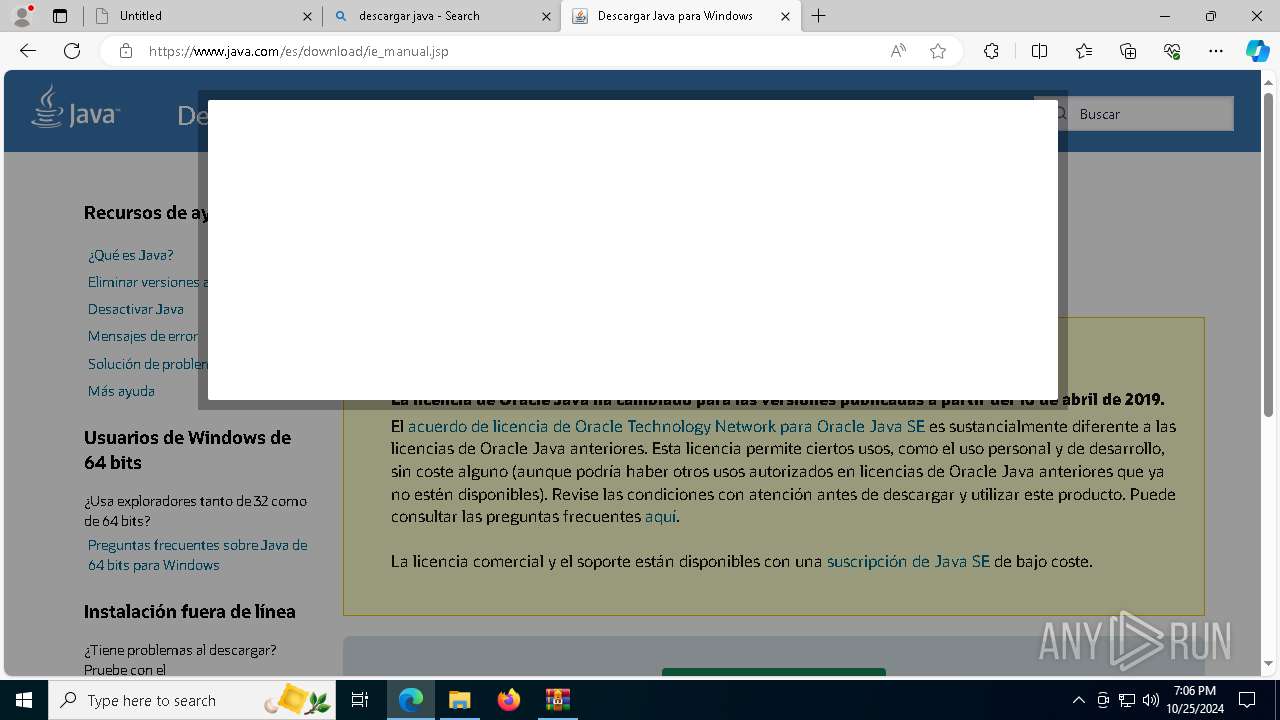
Task: View site information lock icon
Action: click(126, 51)
